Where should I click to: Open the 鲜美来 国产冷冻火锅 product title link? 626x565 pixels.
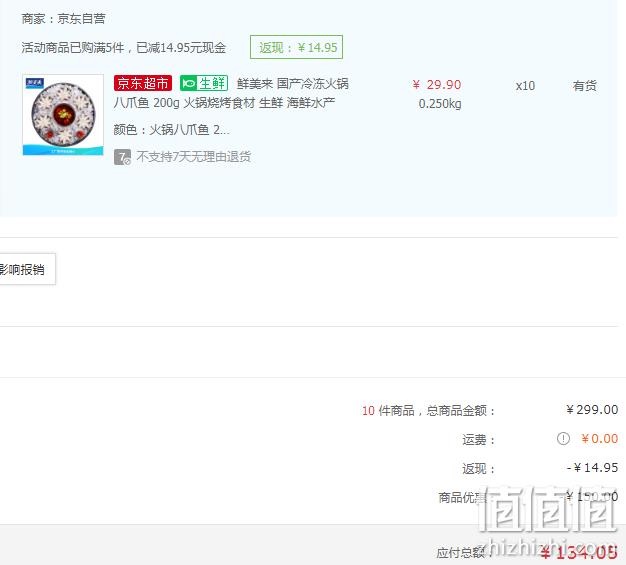tap(231, 93)
